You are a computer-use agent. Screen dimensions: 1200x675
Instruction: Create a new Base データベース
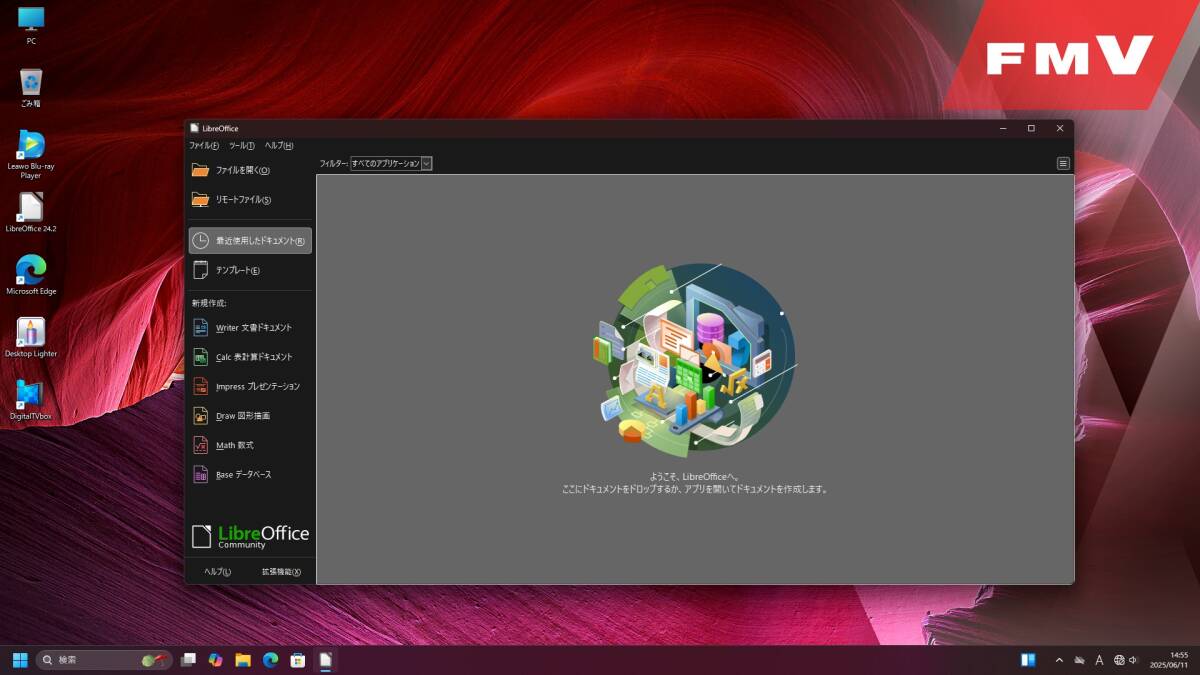coord(250,475)
